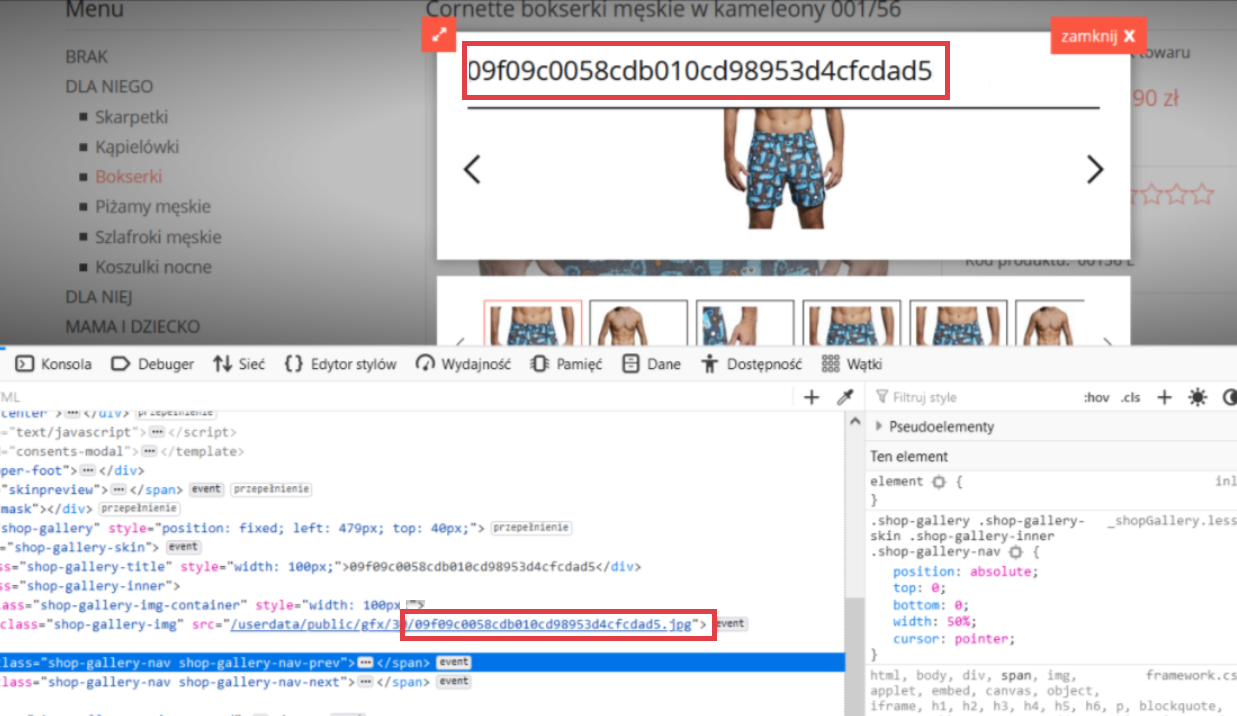Pick element with eyedropper icon

click(x=844, y=398)
